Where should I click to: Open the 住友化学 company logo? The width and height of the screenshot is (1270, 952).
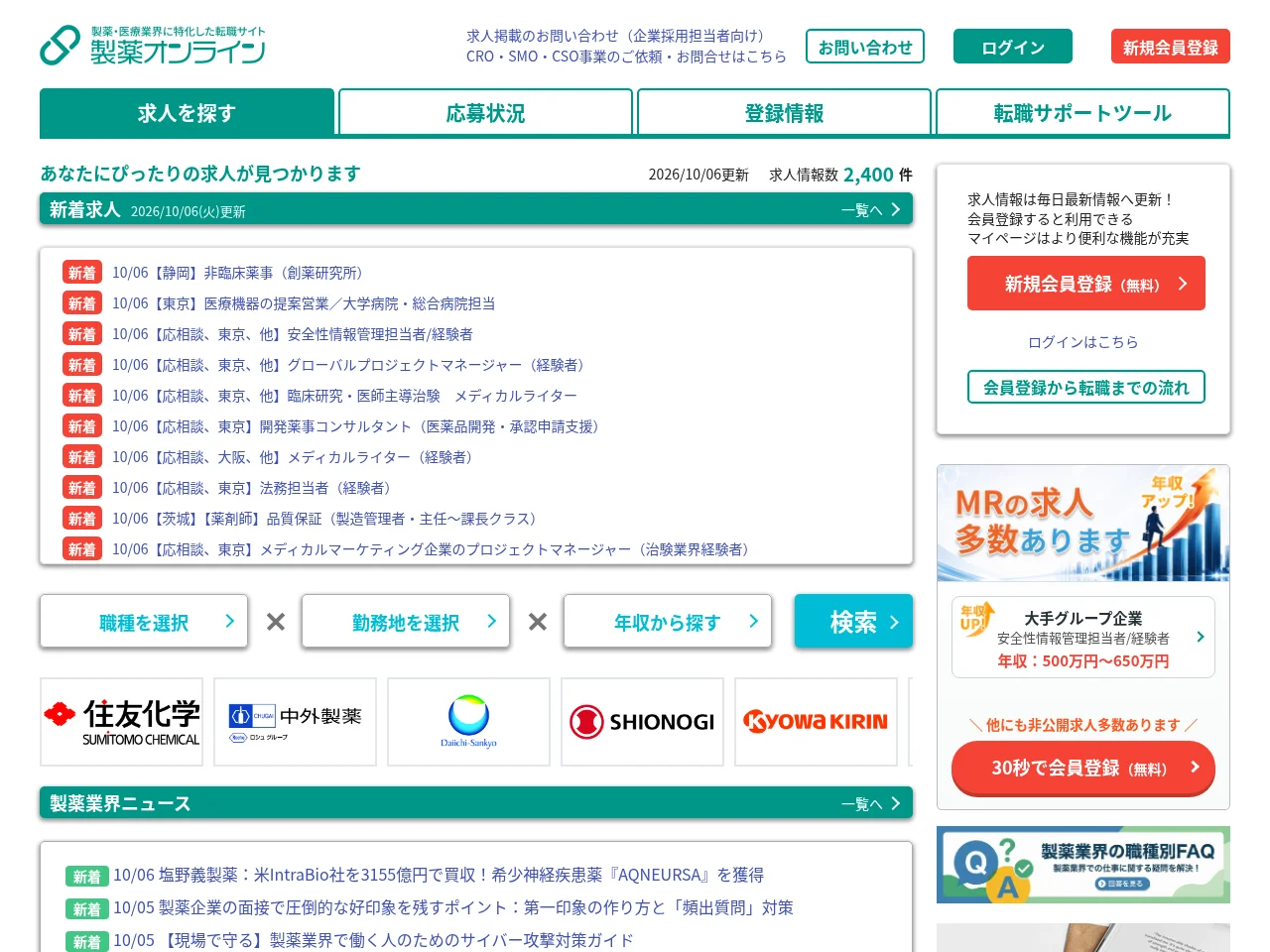tap(121, 722)
